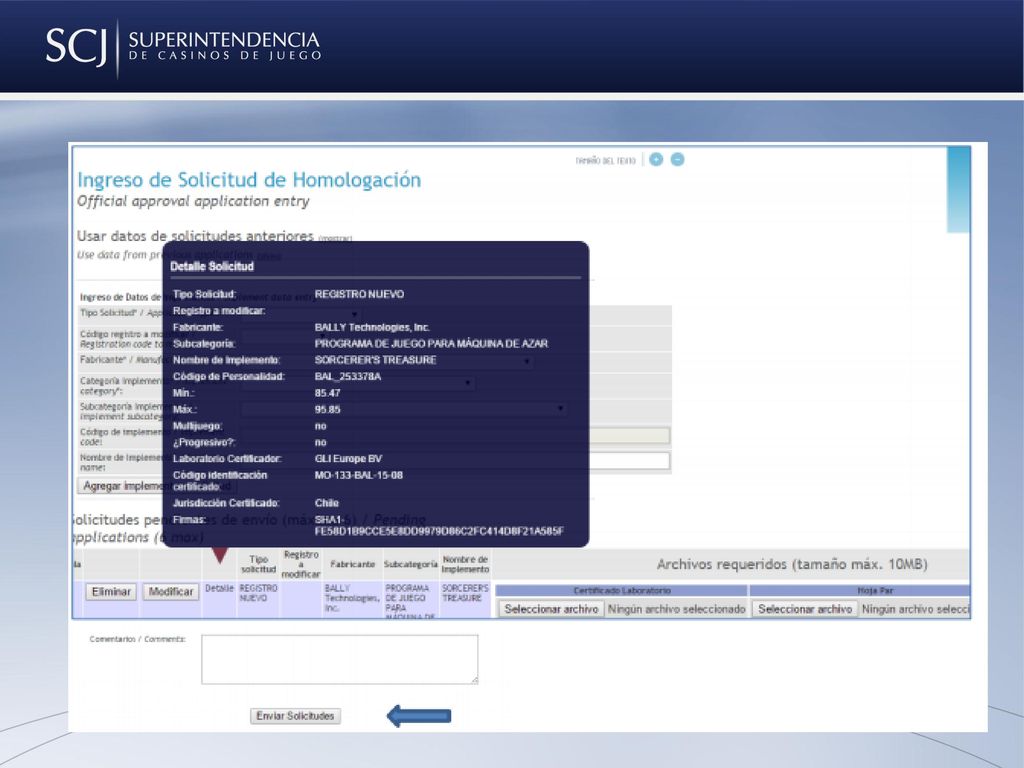Screen dimensions: 1024x768
Task: Click certificate code 'MO-133-BAL-15-08'
Action: [359, 475]
